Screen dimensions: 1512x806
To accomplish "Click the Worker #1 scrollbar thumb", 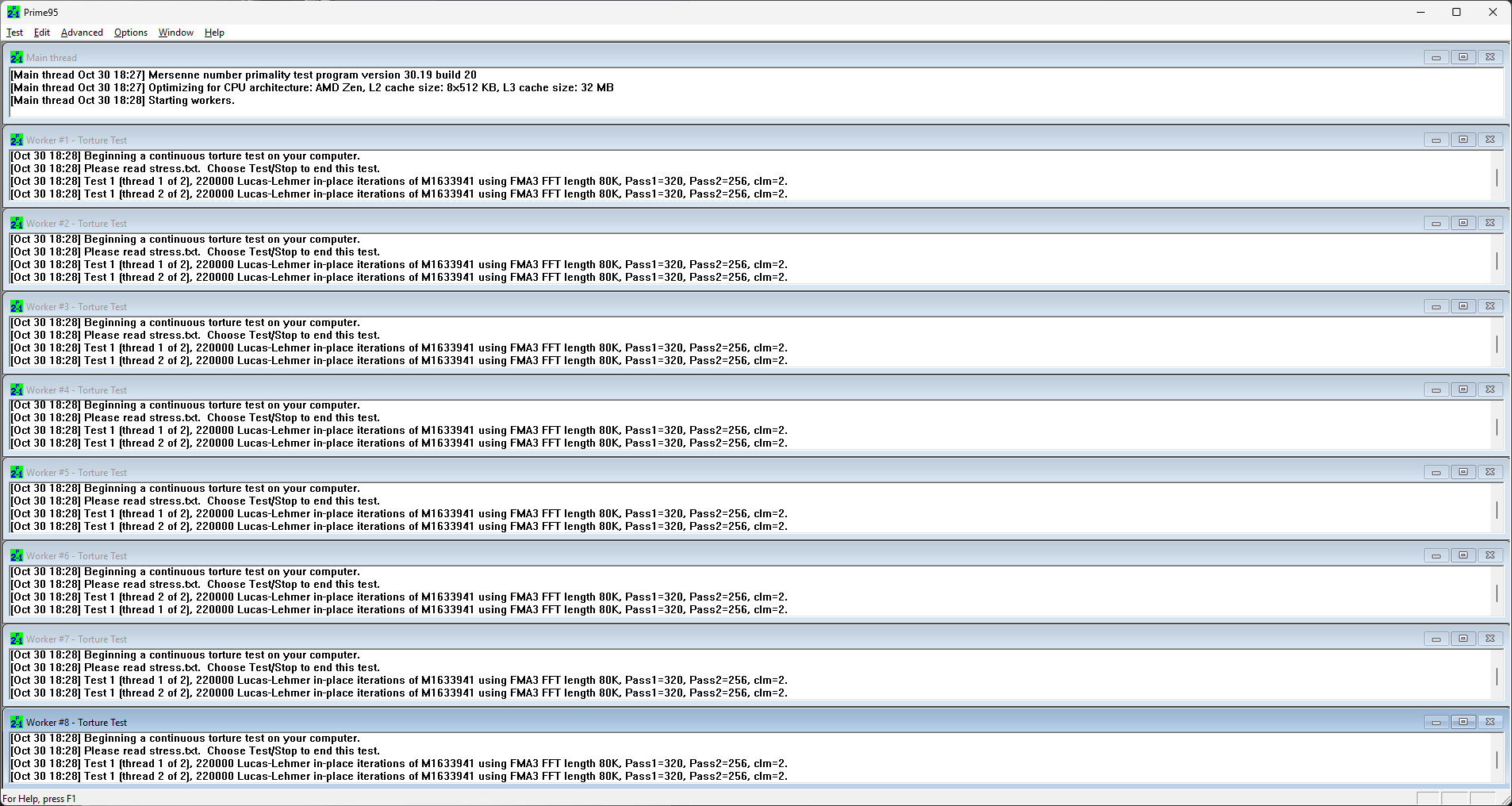I will coord(1497,177).
